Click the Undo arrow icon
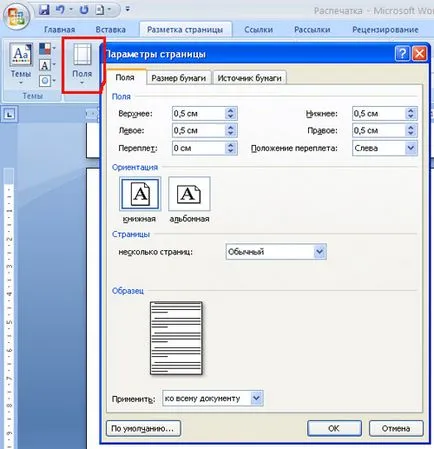 click(x=60, y=10)
